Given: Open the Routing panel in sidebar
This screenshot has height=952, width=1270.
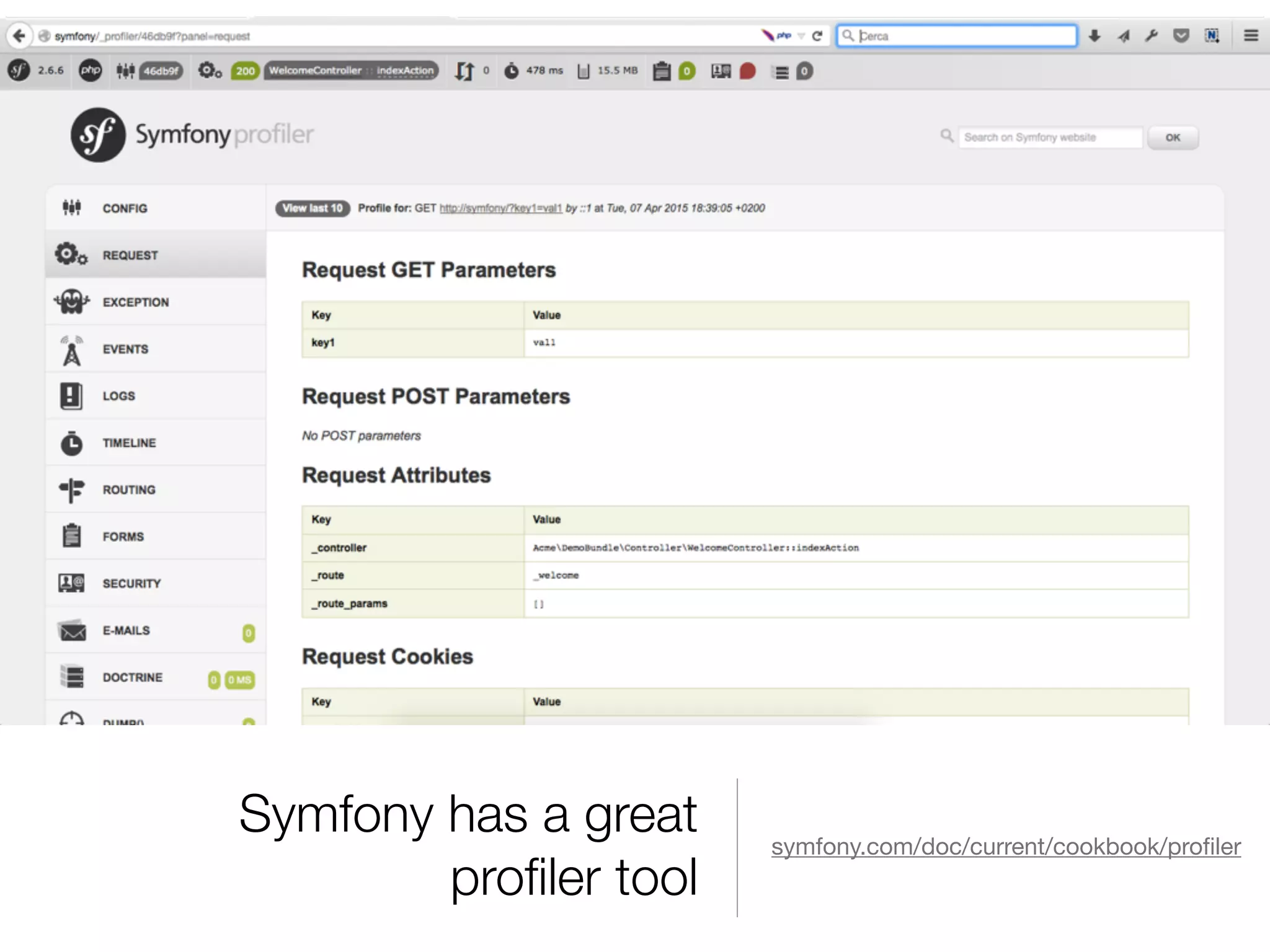Looking at the screenshot, I should (156, 490).
